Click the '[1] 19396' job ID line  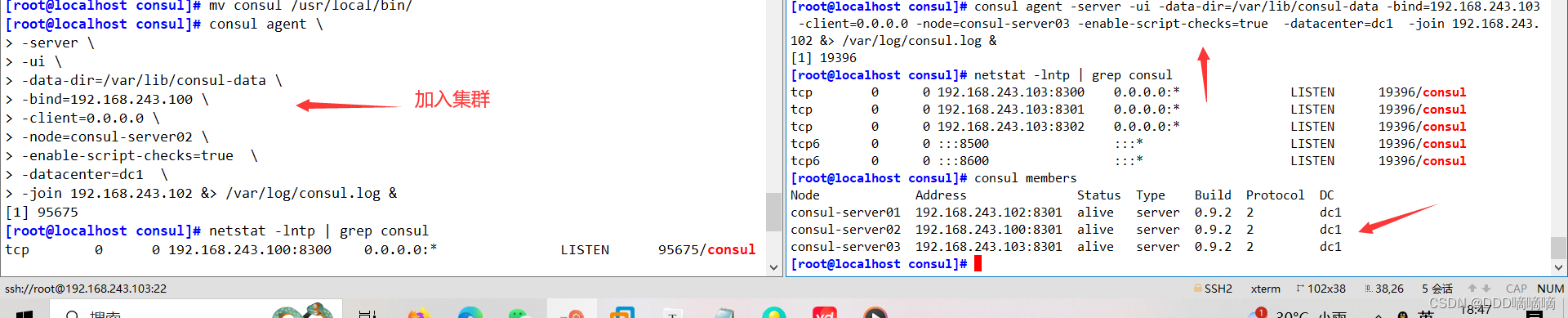(823, 58)
